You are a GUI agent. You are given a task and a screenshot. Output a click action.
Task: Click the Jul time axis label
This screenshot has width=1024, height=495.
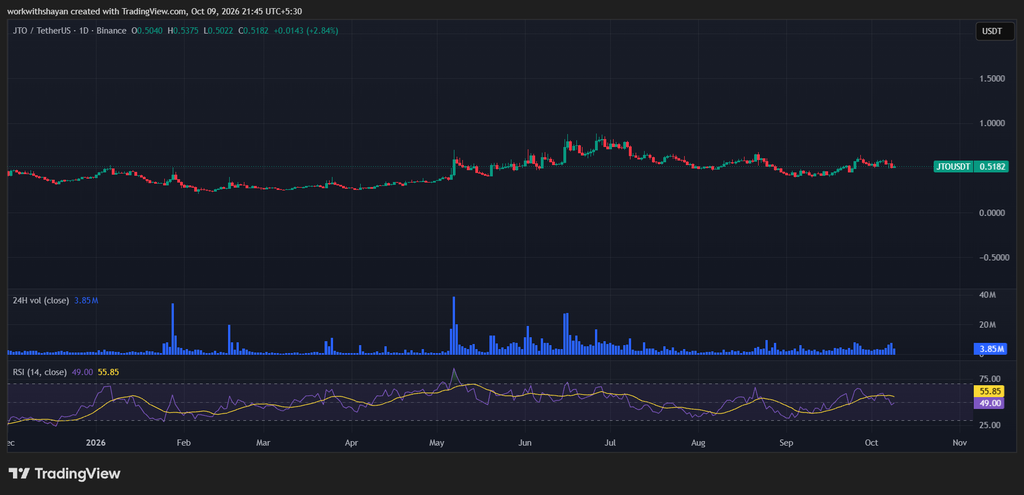click(x=610, y=443)
